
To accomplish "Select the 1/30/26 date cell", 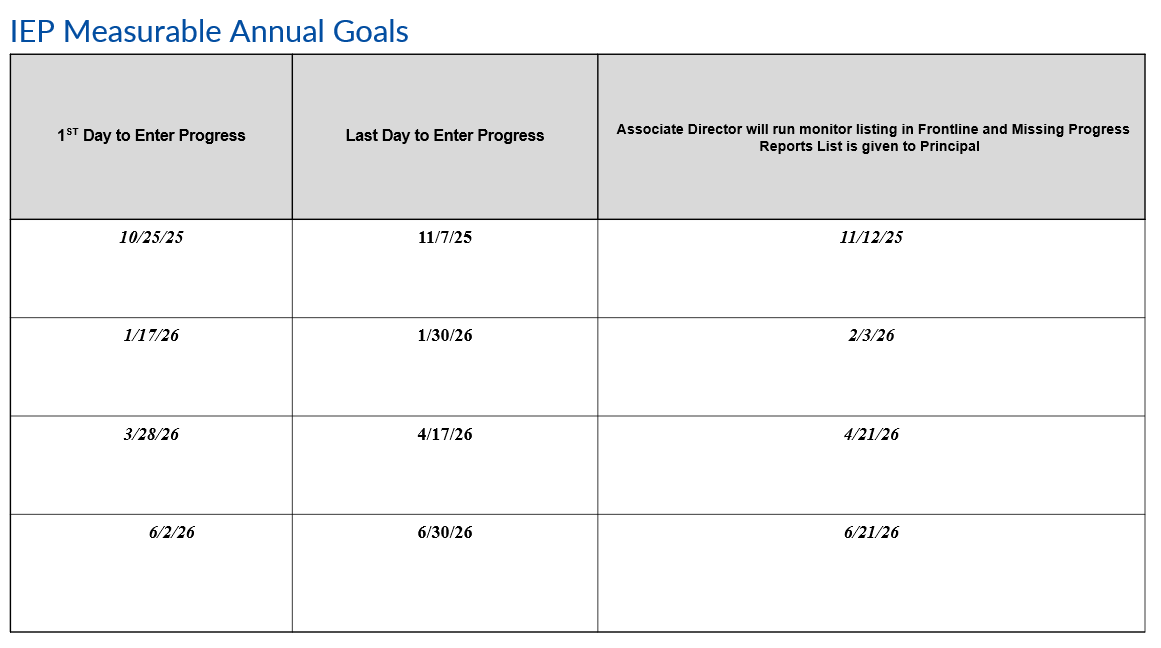I will [x=445, y=336].
